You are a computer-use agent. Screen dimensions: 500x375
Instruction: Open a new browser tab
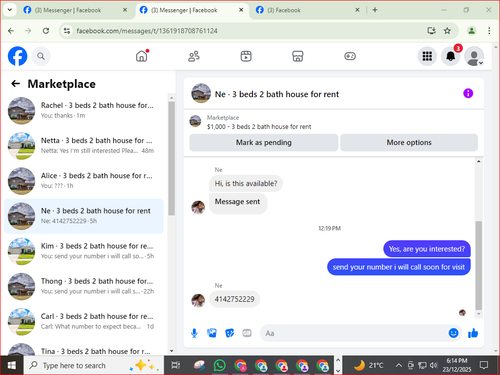(375, 10)
